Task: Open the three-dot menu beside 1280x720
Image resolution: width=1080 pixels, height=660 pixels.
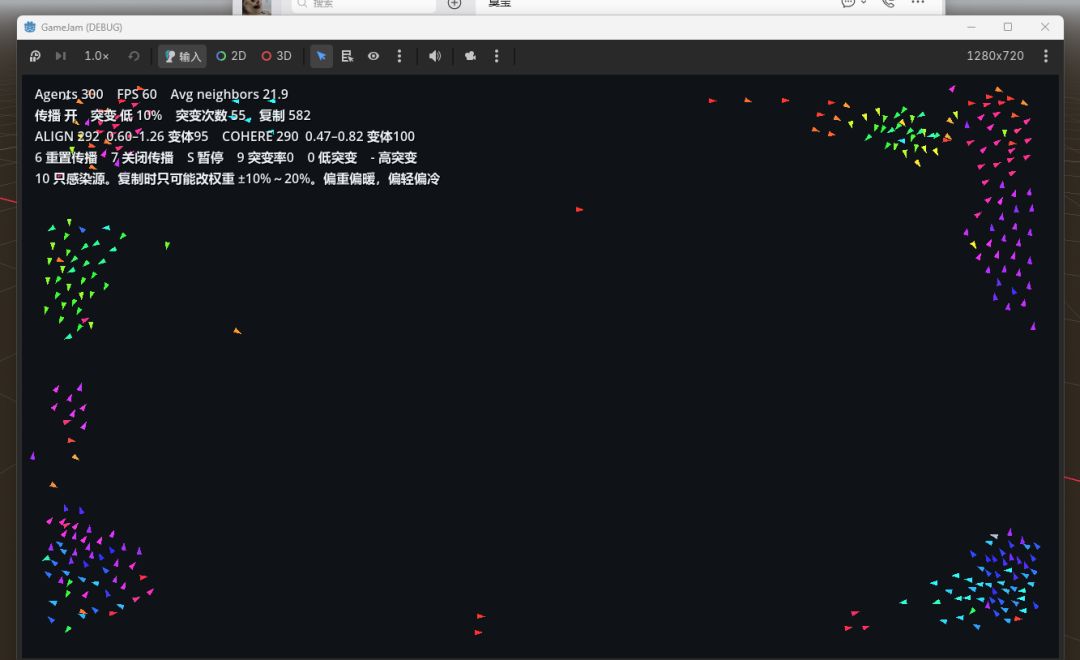Action: (1046, 56)
